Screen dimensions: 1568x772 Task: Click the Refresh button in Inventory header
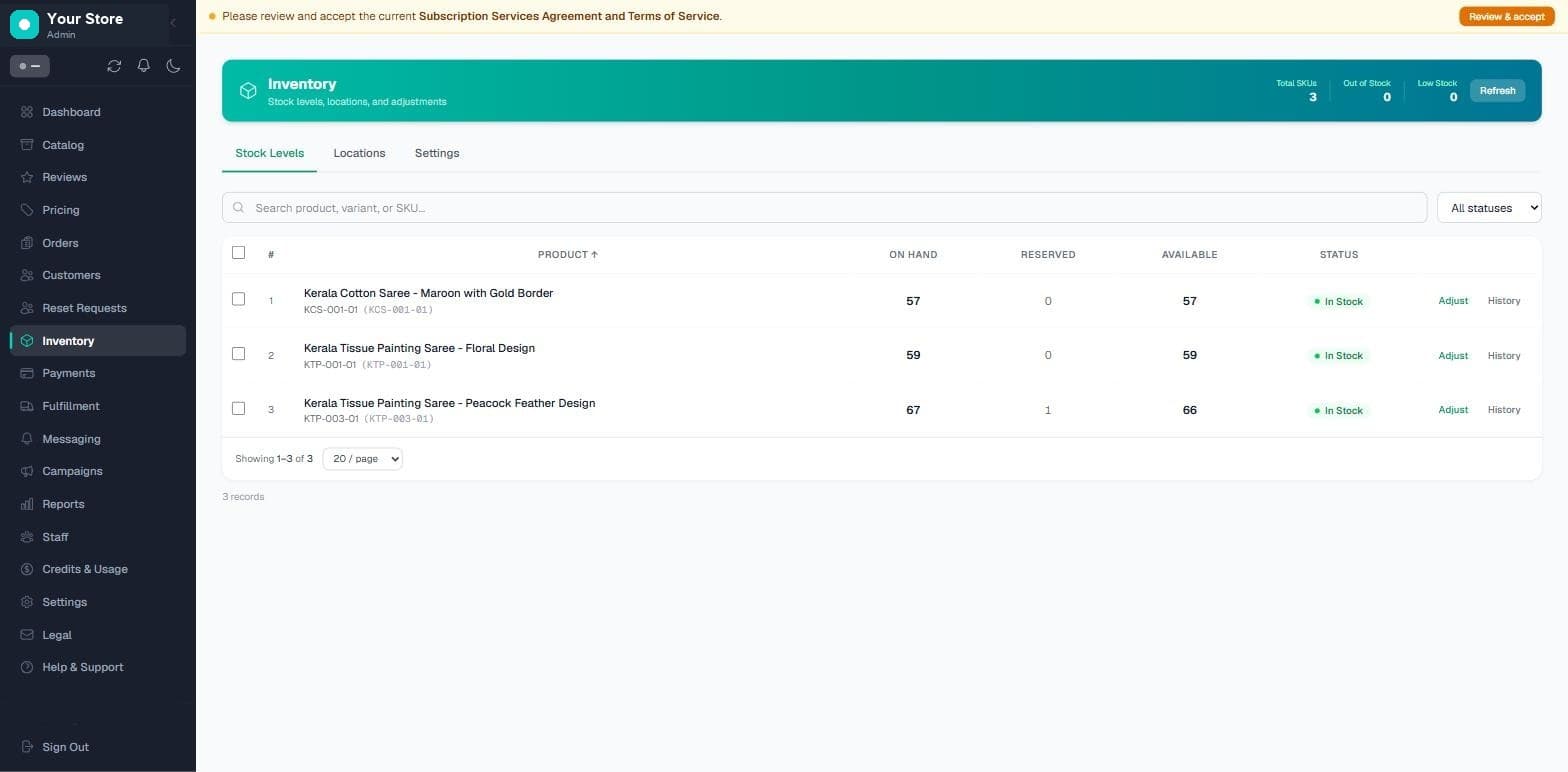(x=1497, y=91)
